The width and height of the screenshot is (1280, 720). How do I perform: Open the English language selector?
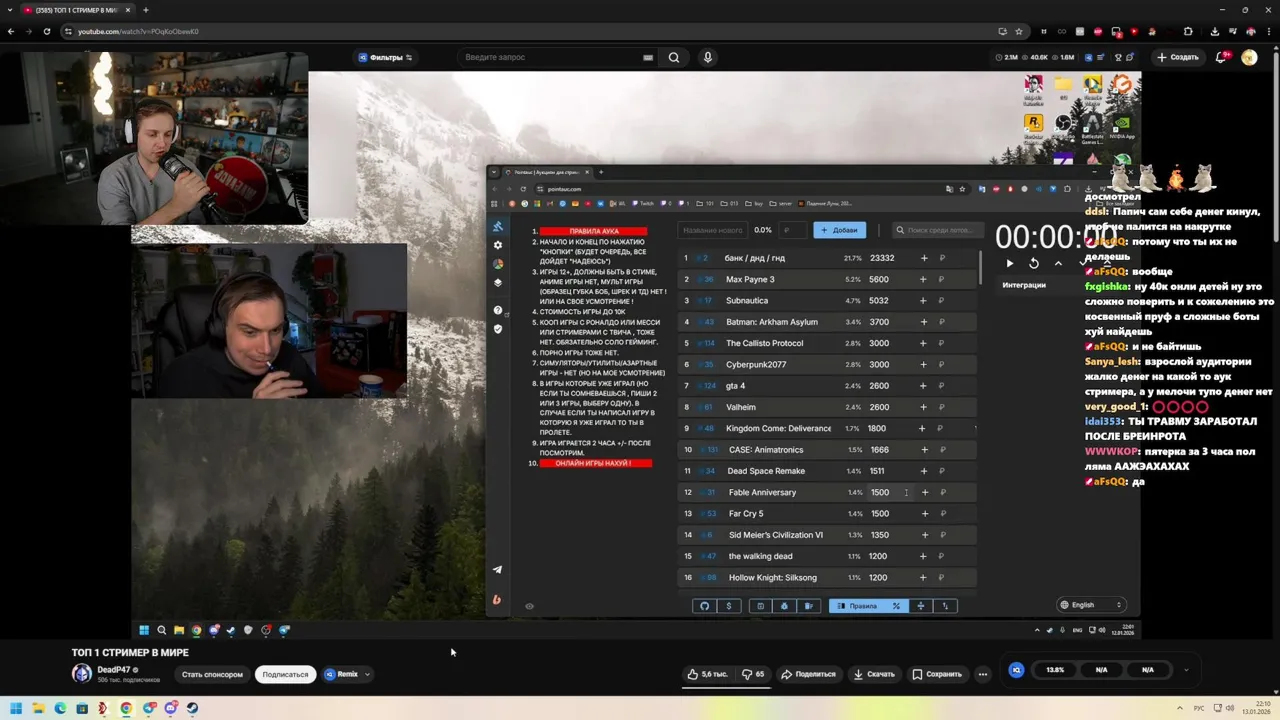coord(1092,605)
